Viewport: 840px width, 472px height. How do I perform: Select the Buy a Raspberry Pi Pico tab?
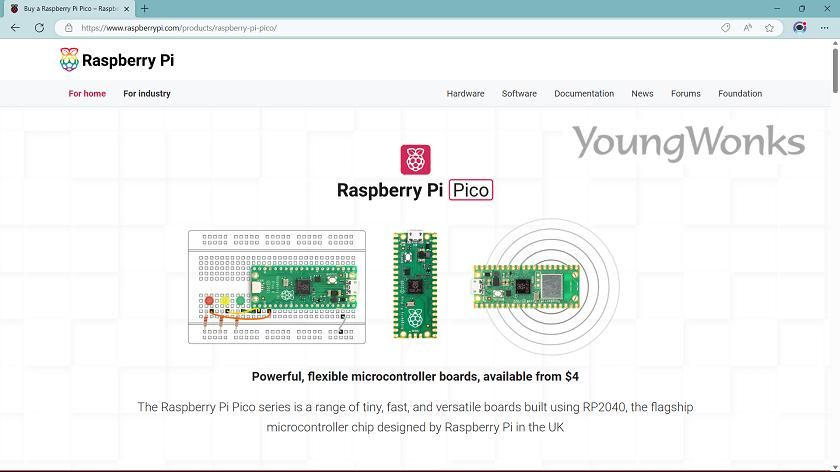coord(70,9)
